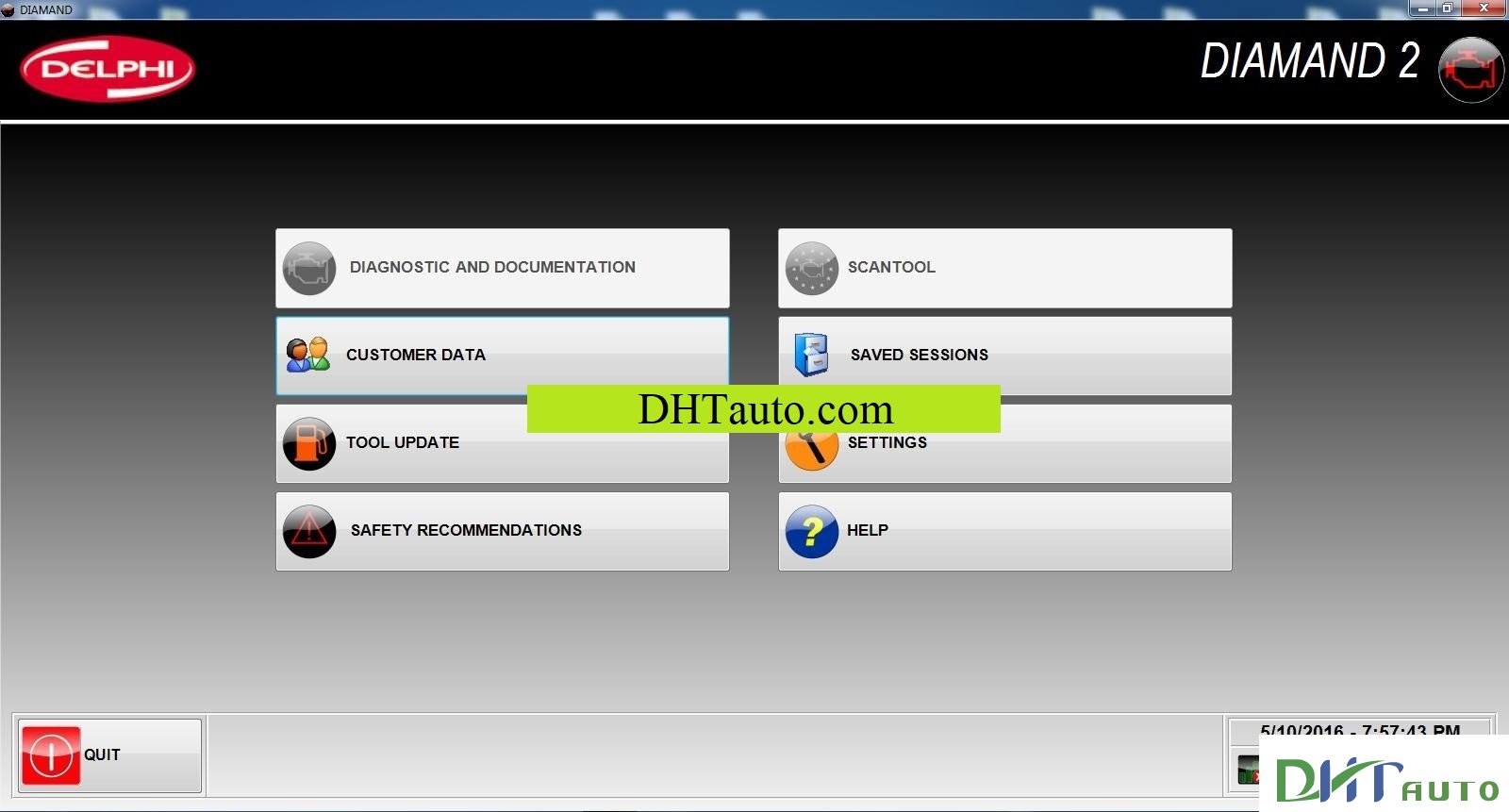1509x812 pixels.
Task: Launch Tool Update
Action: coord(502,443)
